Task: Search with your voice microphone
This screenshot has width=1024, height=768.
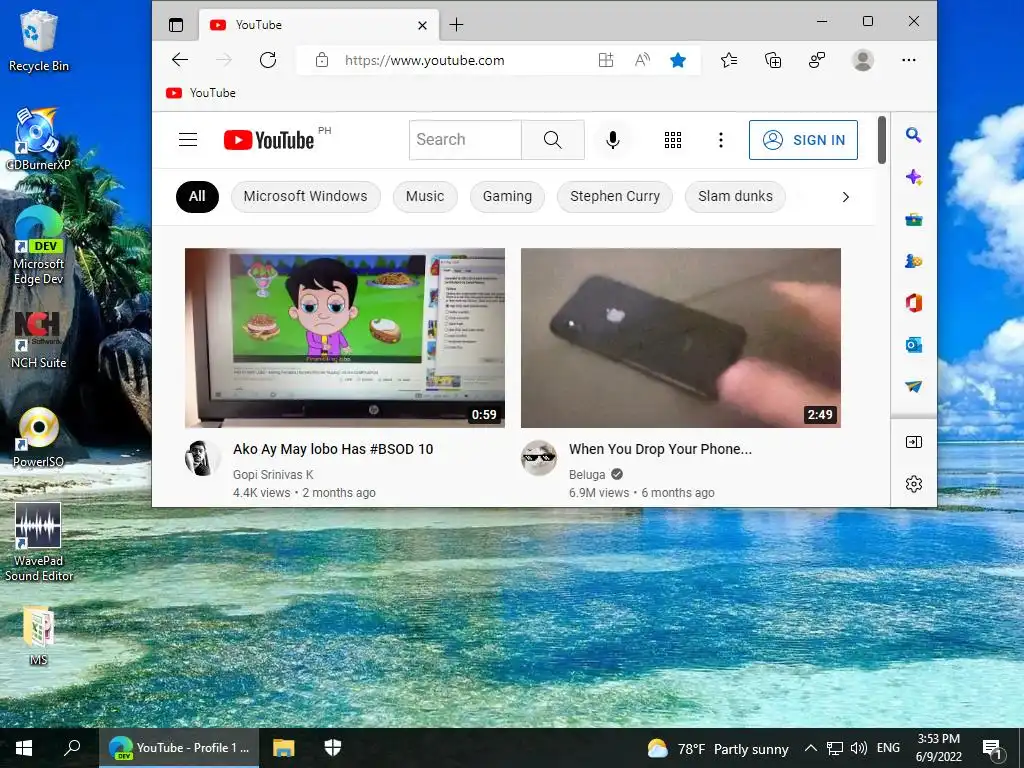Action: coord(613,140)
